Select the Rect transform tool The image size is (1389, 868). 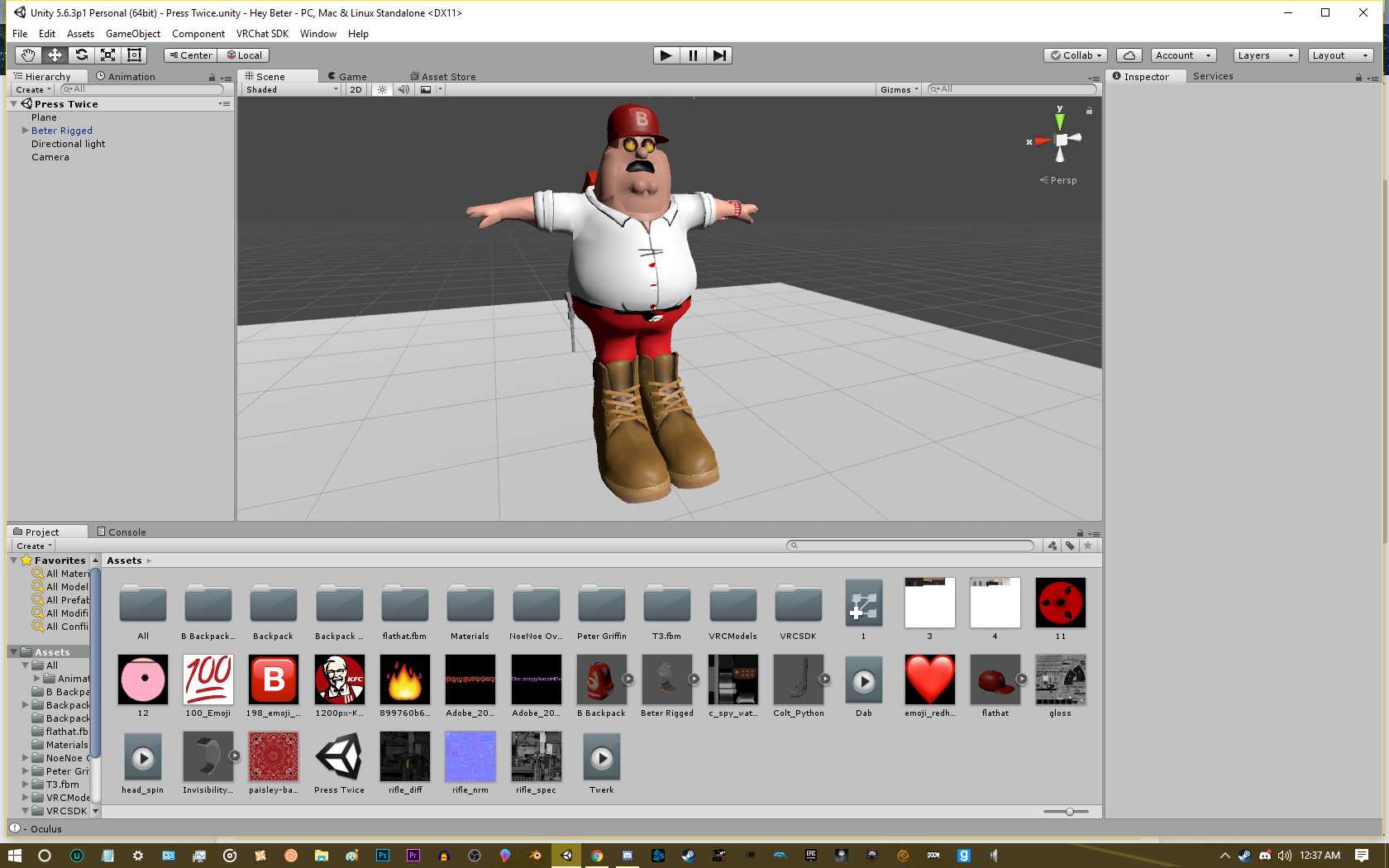[134, 55]
